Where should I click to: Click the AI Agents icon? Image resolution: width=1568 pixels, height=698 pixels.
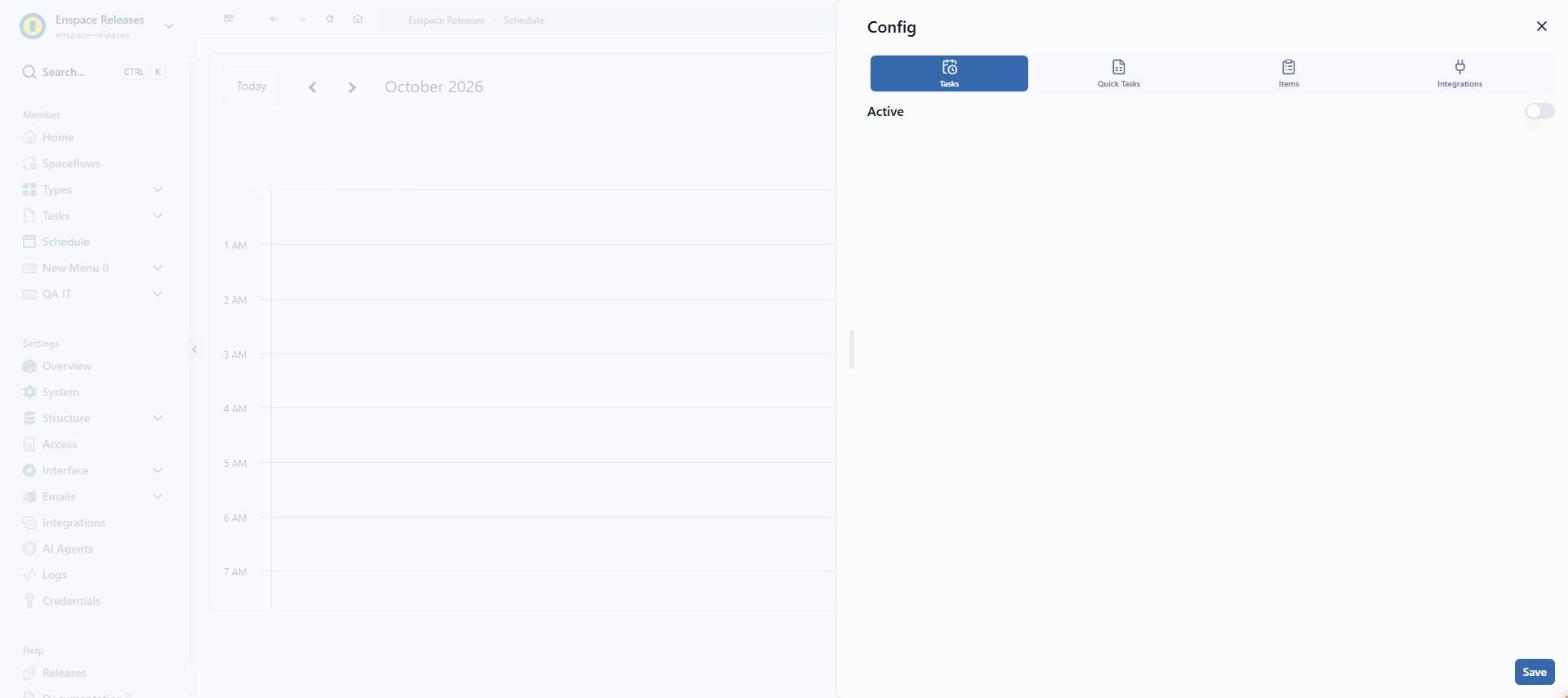[29, 548]
